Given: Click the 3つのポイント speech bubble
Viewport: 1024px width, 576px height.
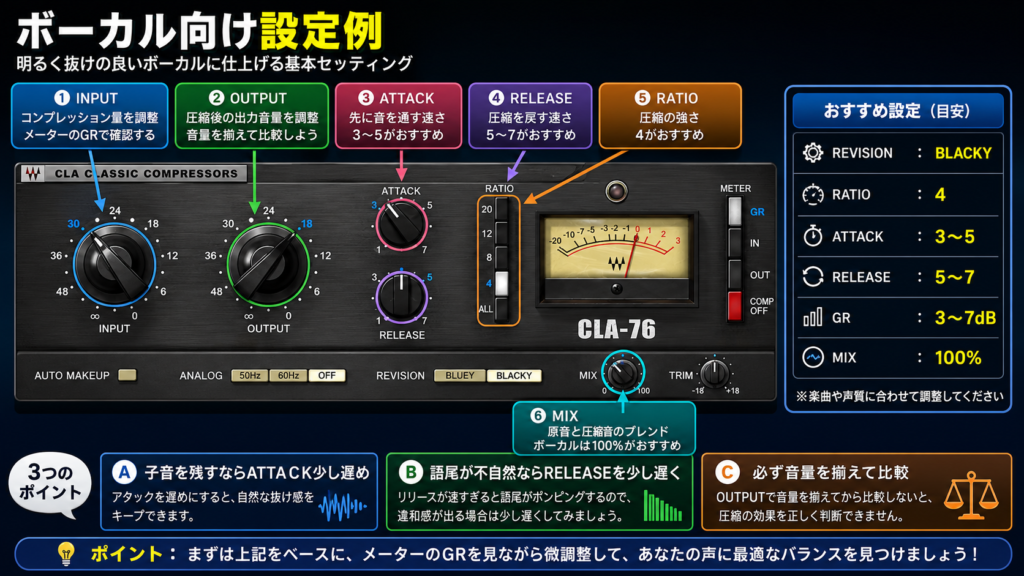Looking at the screenshot, I should (50, 485).
